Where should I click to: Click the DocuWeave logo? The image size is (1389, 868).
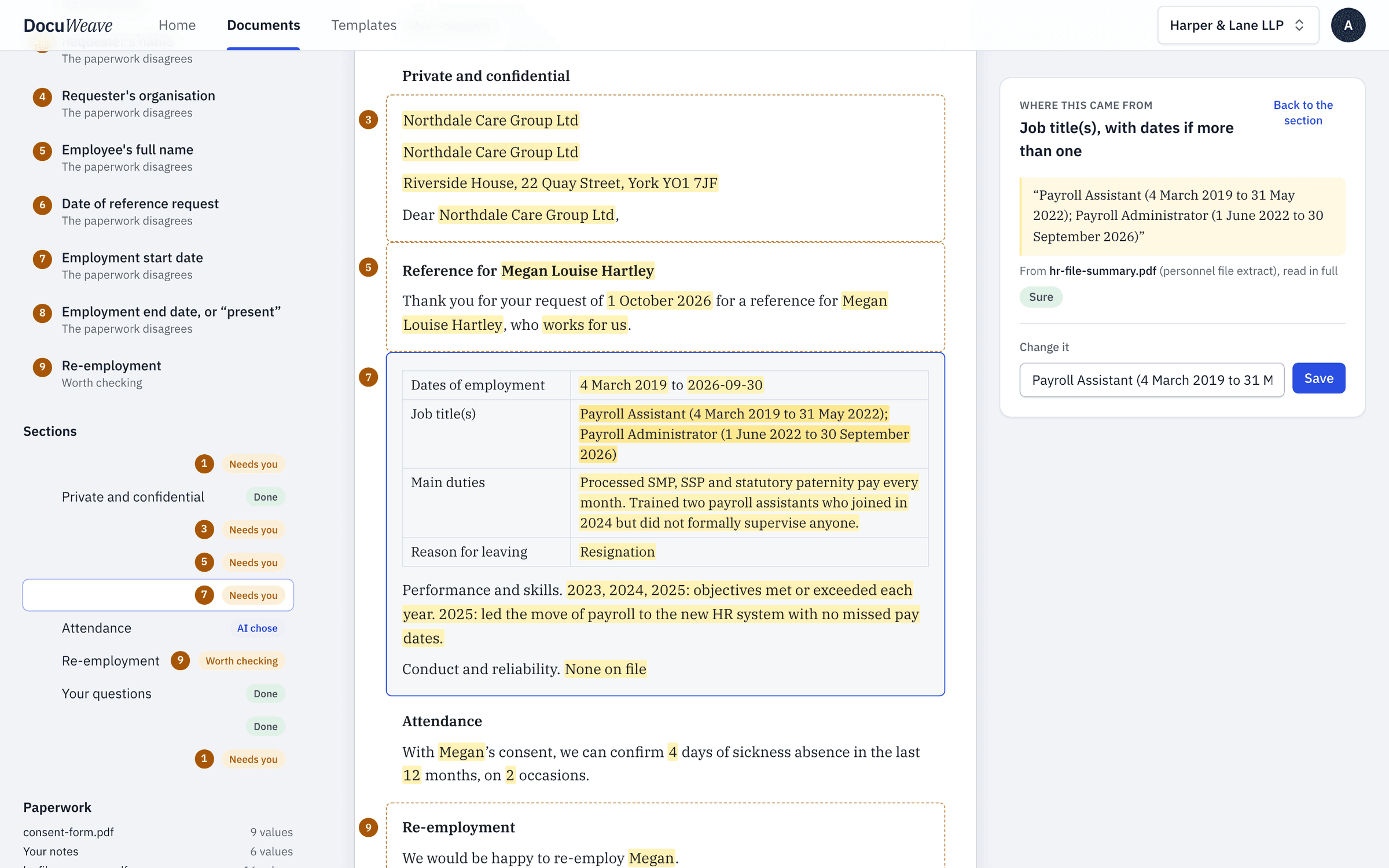[x=68, y=25]
